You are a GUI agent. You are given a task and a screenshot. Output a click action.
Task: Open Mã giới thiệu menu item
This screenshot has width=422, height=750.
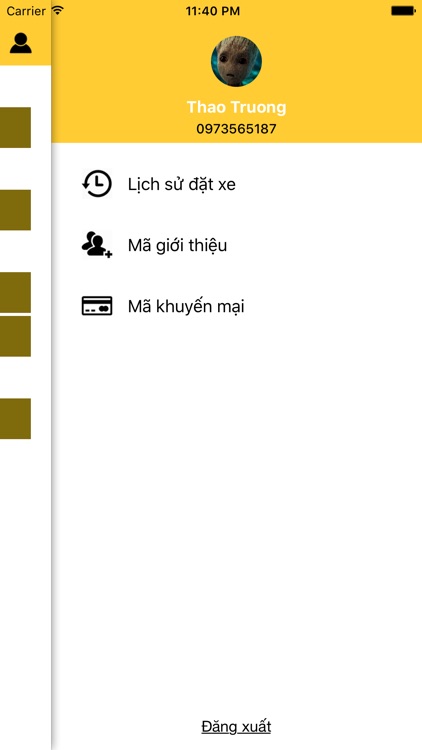(x=178, y=245)
